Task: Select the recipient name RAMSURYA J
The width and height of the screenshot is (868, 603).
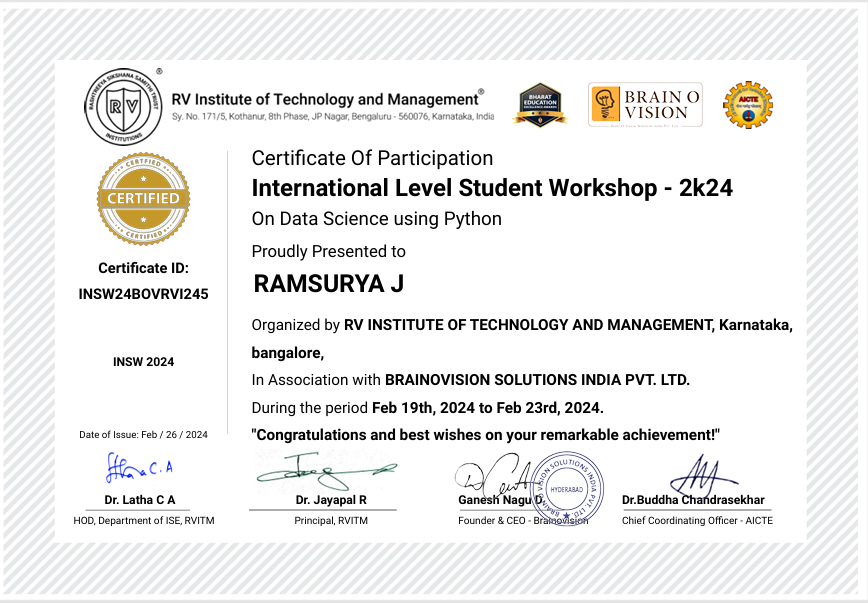Action: tap(329, 284)
